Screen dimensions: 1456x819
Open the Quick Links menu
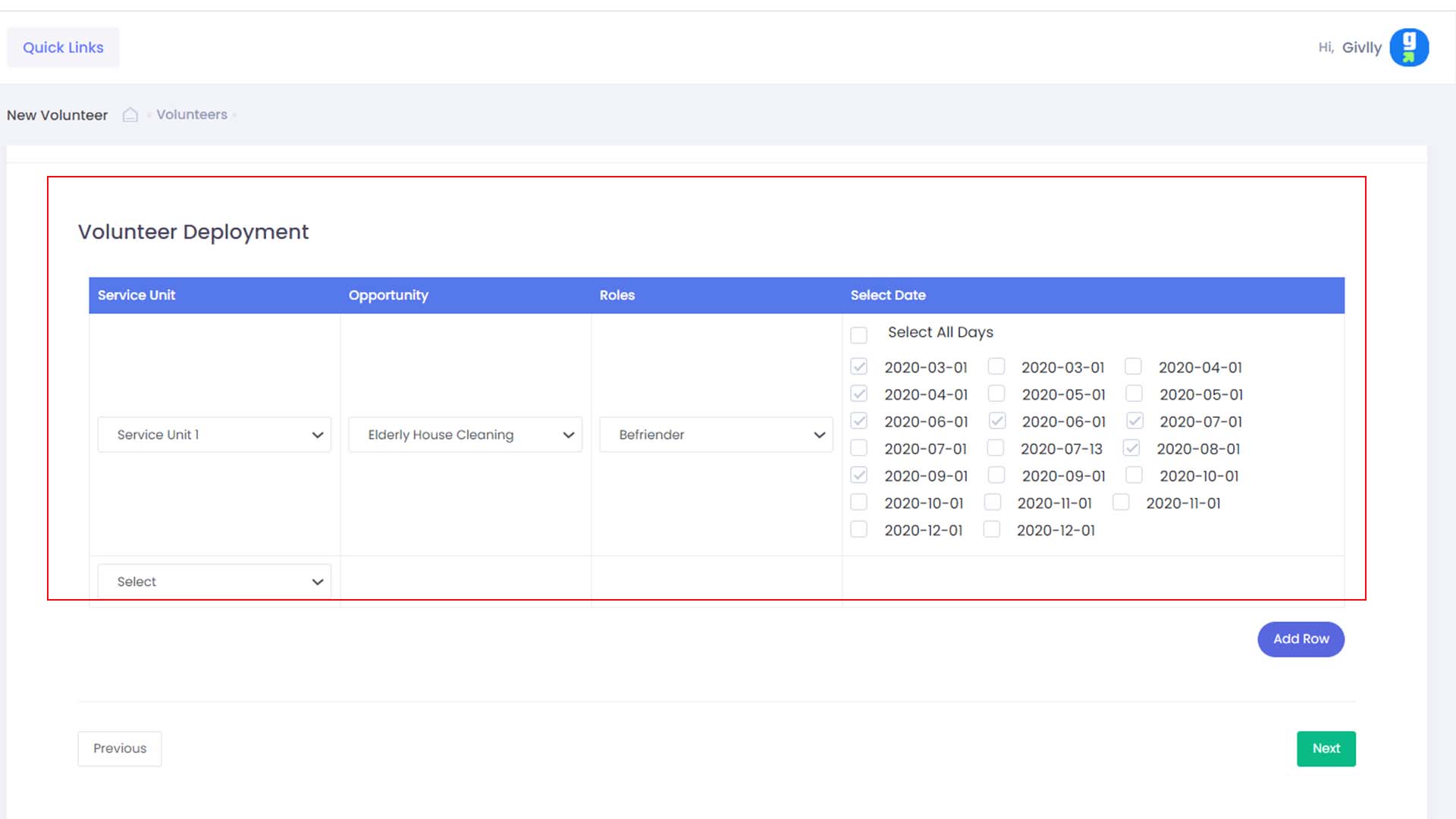(x=63, y=47)
